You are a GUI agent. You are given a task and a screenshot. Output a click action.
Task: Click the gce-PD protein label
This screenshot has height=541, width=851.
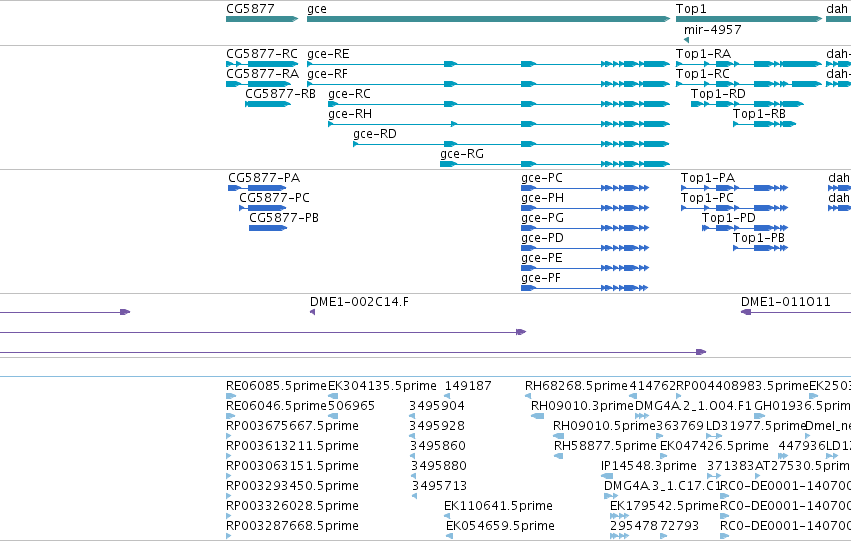point(542,238)
